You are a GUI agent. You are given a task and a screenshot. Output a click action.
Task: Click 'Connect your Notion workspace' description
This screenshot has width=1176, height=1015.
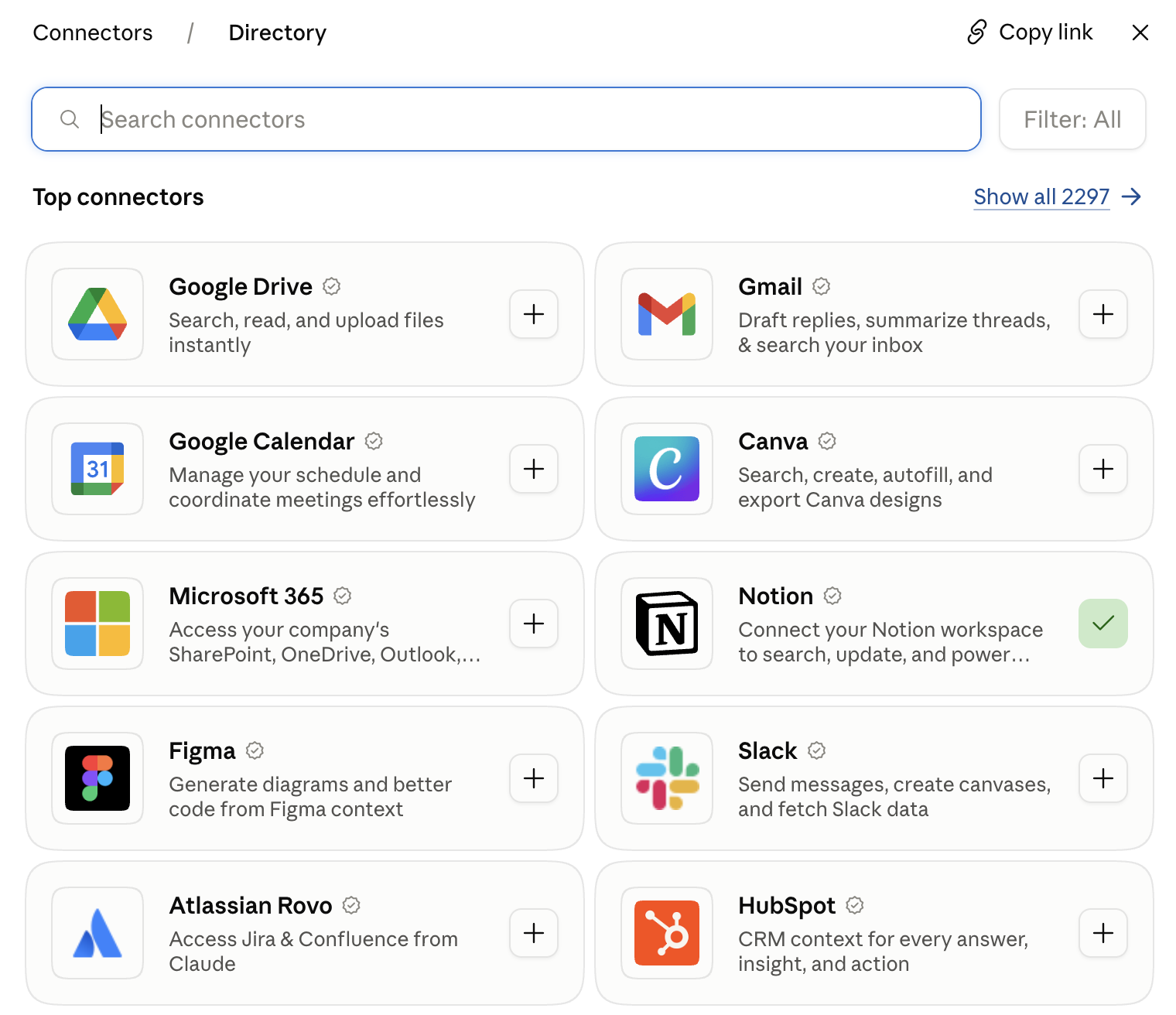click(x=891, y=642)
